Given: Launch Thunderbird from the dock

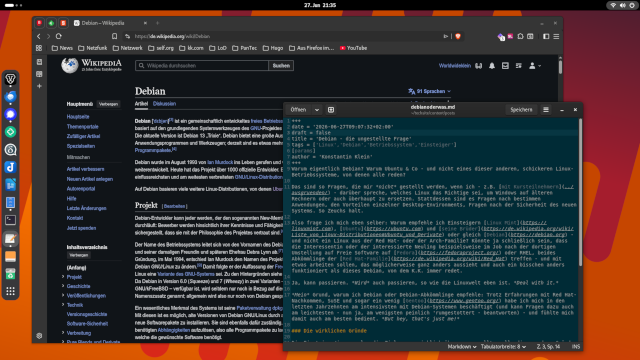Looking at the screenshot, I should 11,97.
